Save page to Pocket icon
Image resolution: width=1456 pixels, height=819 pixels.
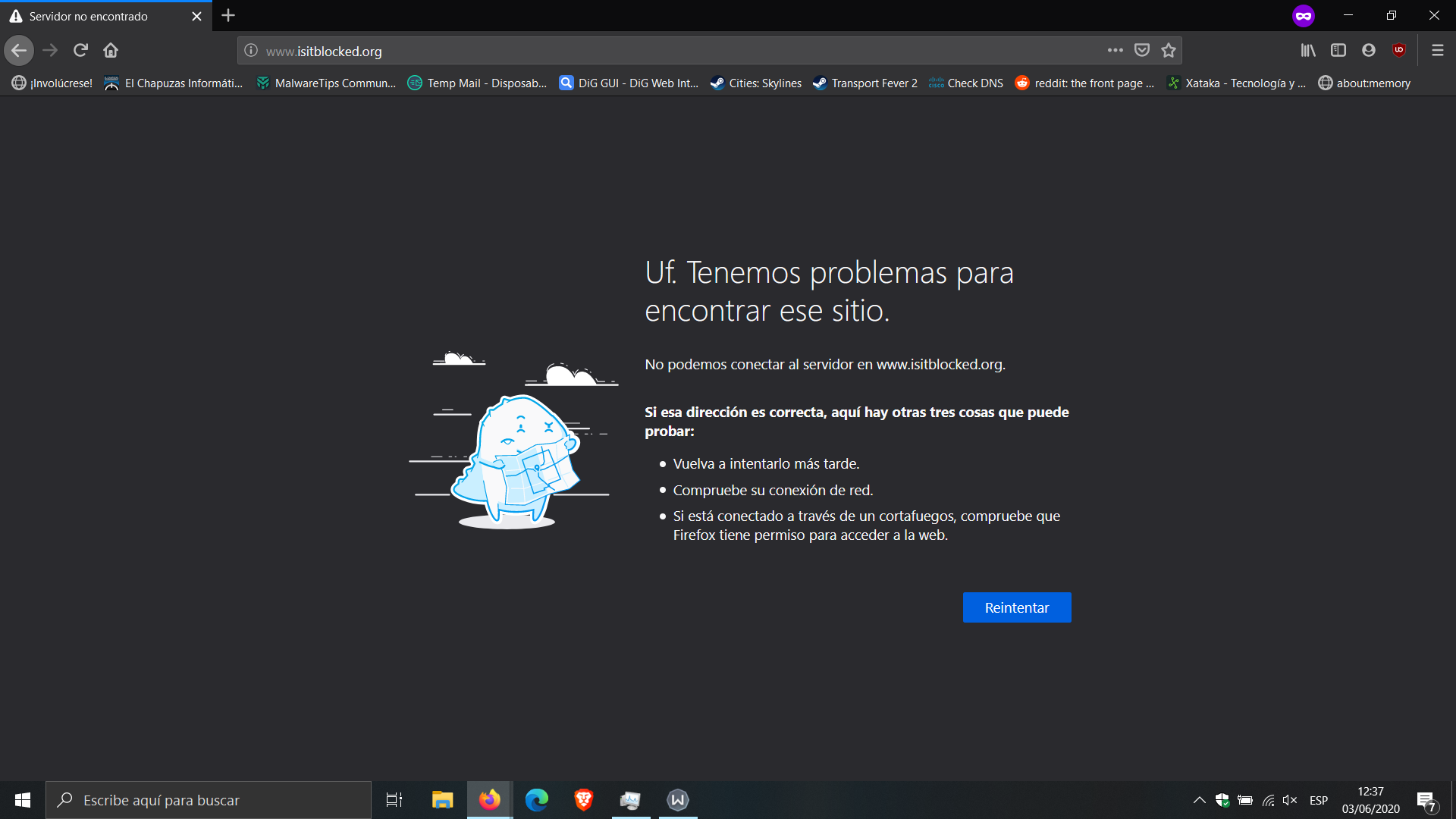click(1142, 51)
